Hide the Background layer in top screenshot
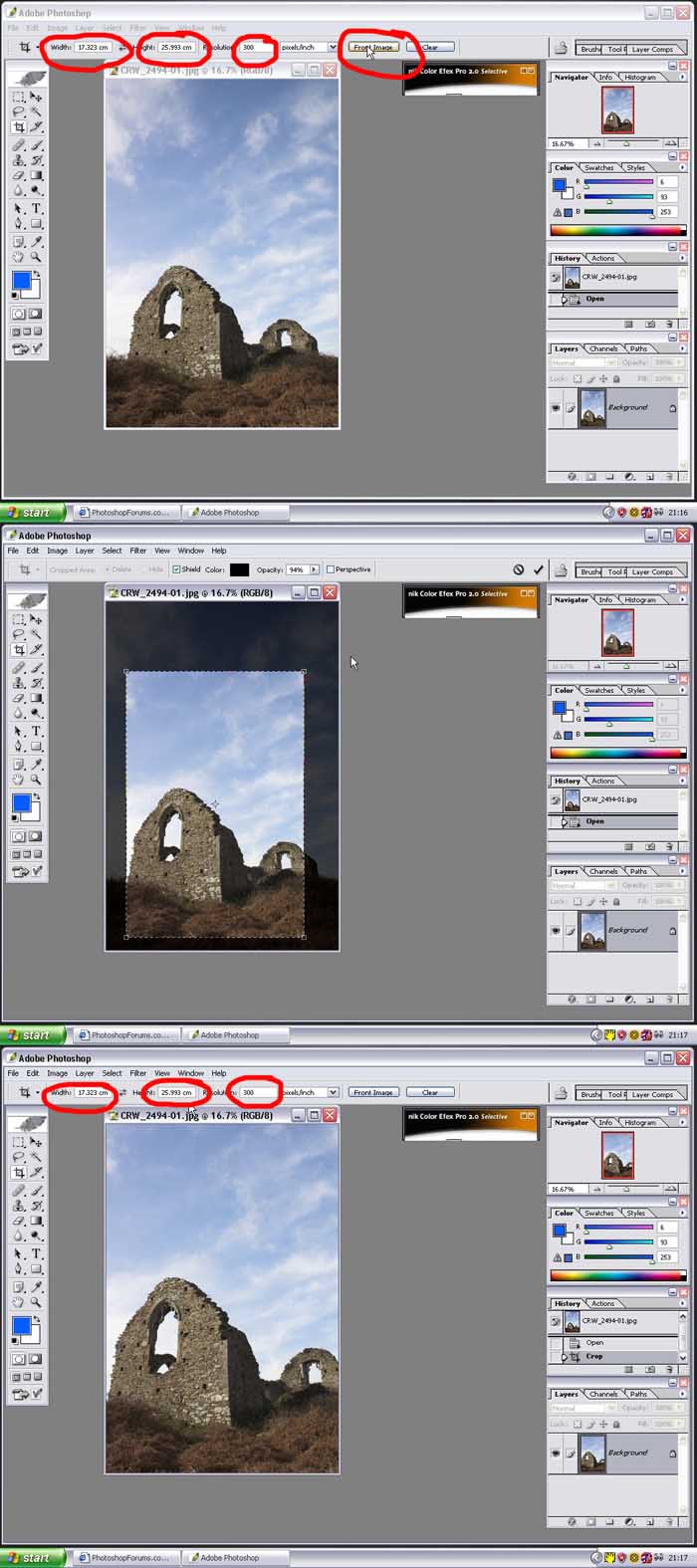 [556, 407]
